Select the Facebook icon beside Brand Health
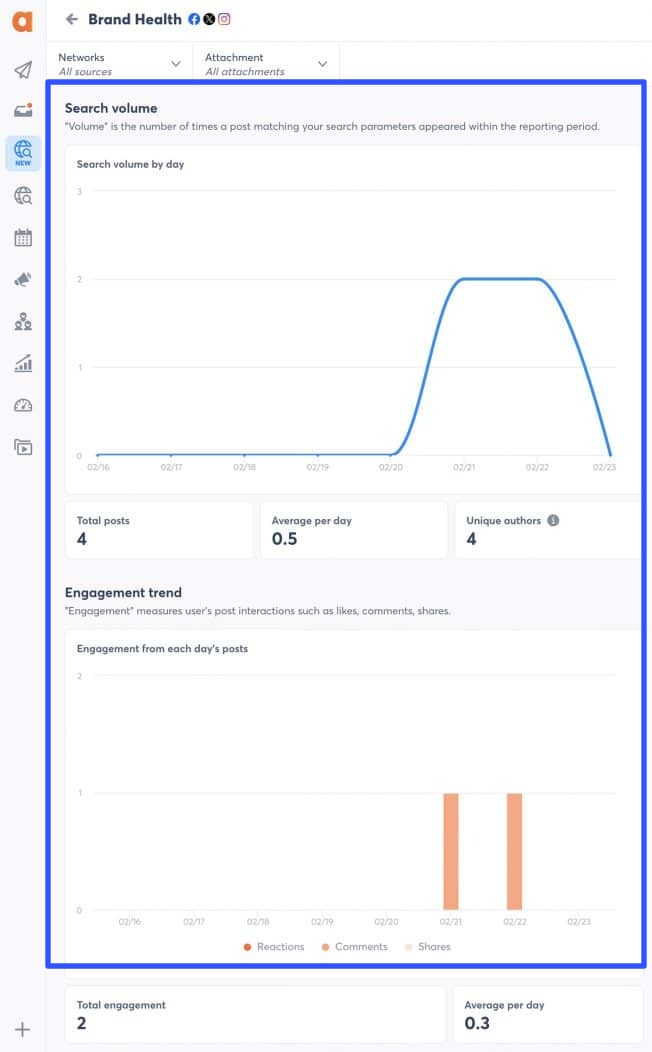This screenshot has height=1052, width=652. click(195, 18)
